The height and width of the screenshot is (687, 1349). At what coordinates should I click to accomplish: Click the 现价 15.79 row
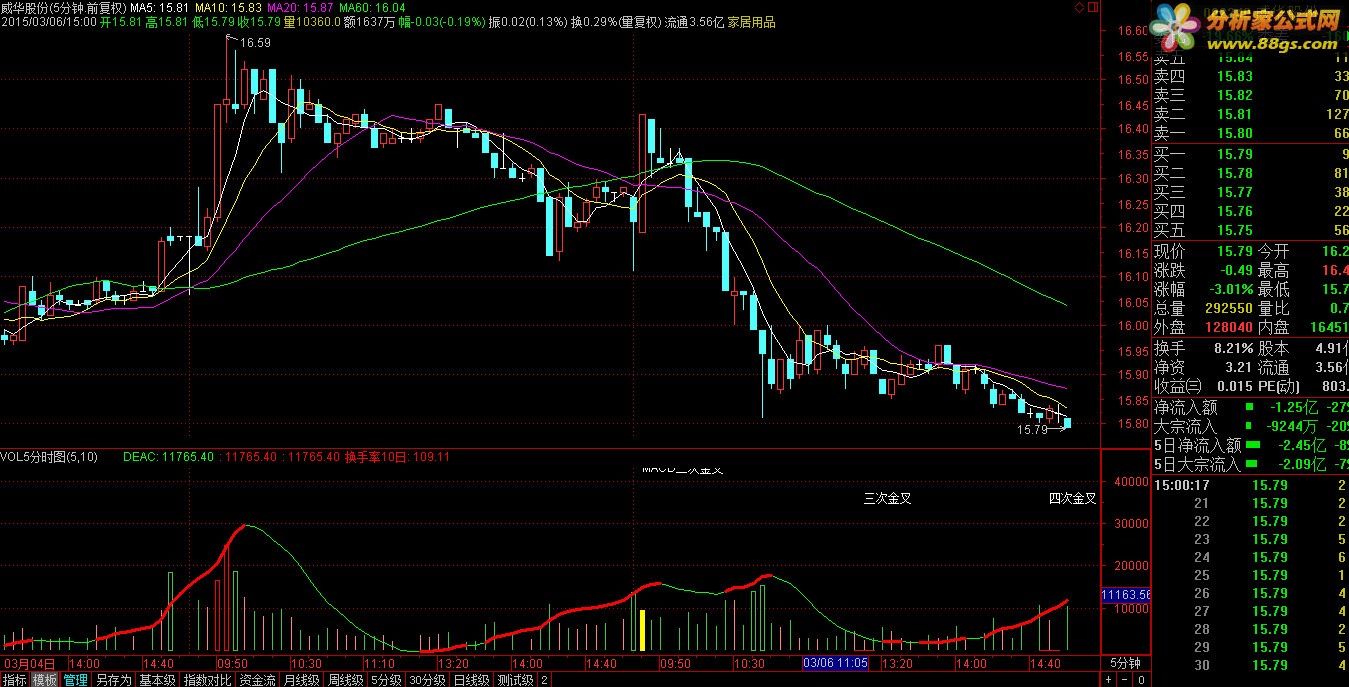[1204, 251]
